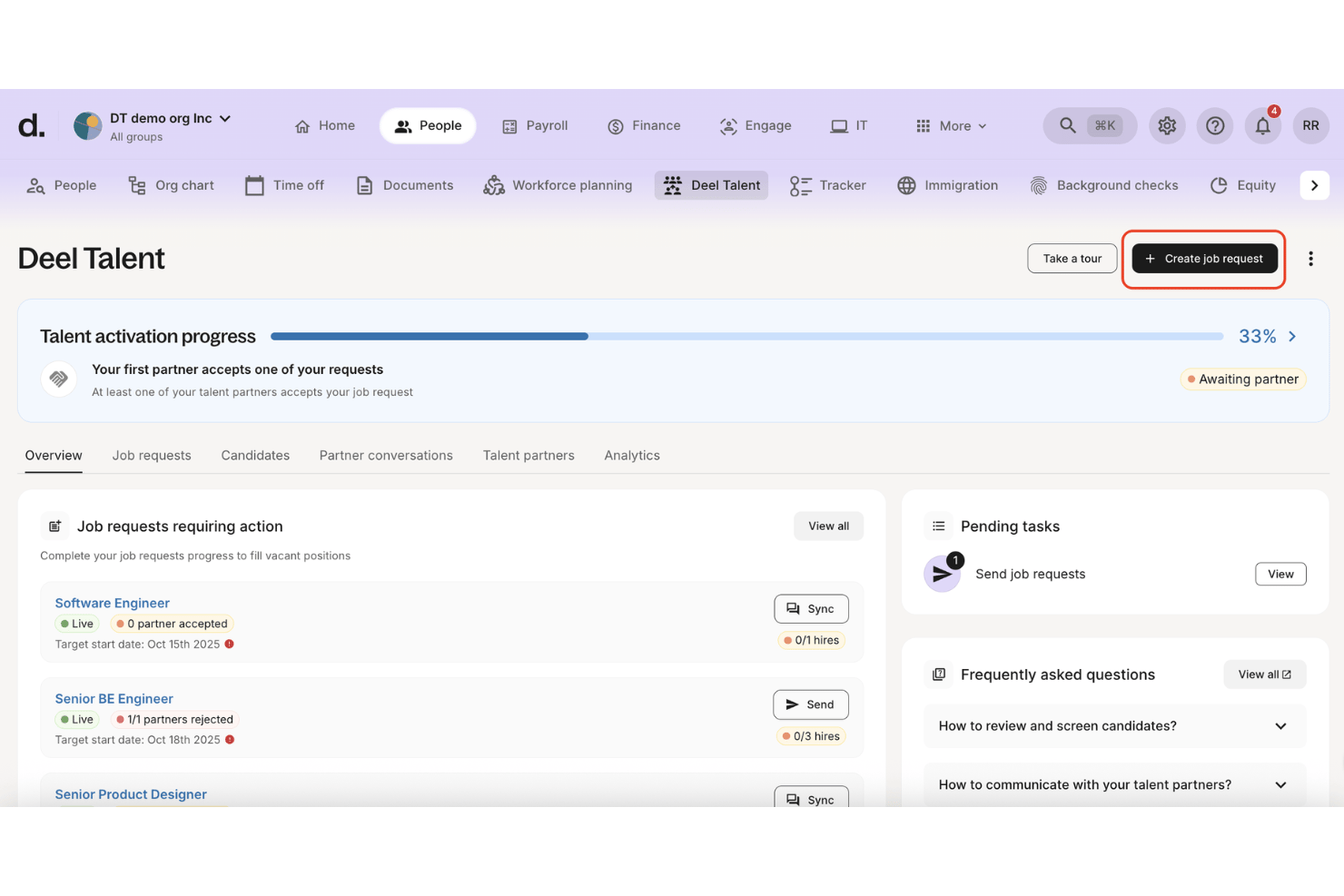The image size is (1344, 896).
Task: Click the Pending tasks list icon
Action: pyautogui.click(x=939, y=527)
